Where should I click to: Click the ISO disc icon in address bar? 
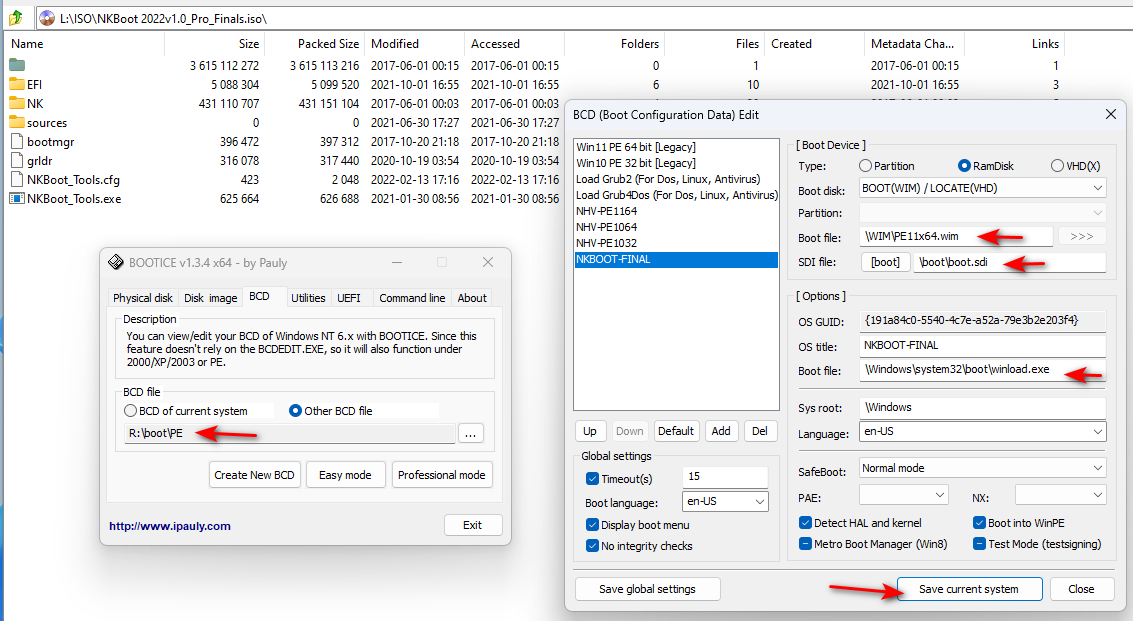(x=47, y=18)
